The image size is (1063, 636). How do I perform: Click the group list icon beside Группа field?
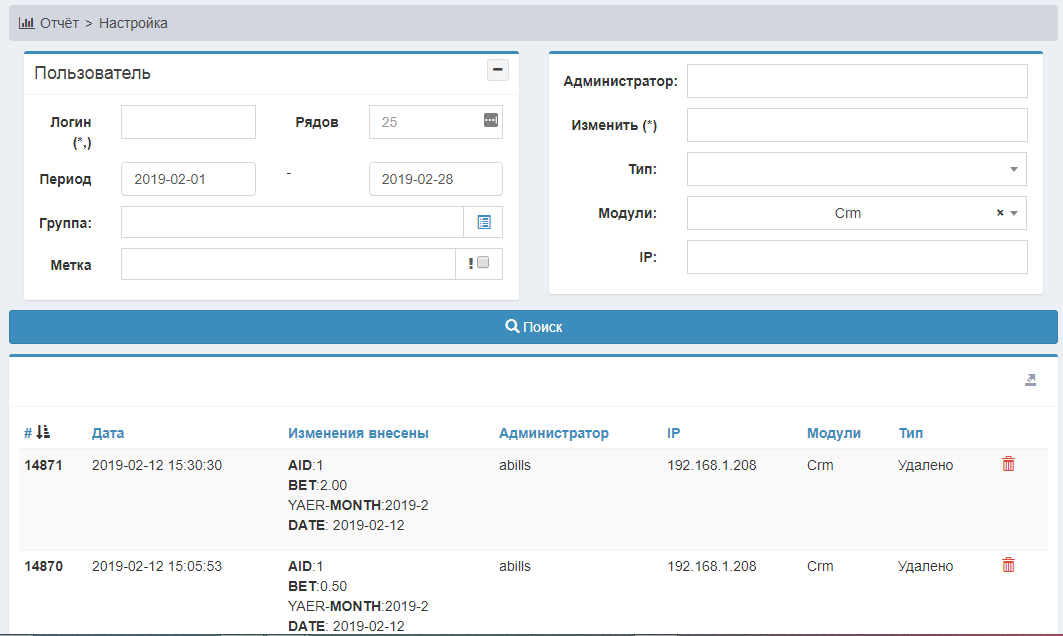(483, 222)
